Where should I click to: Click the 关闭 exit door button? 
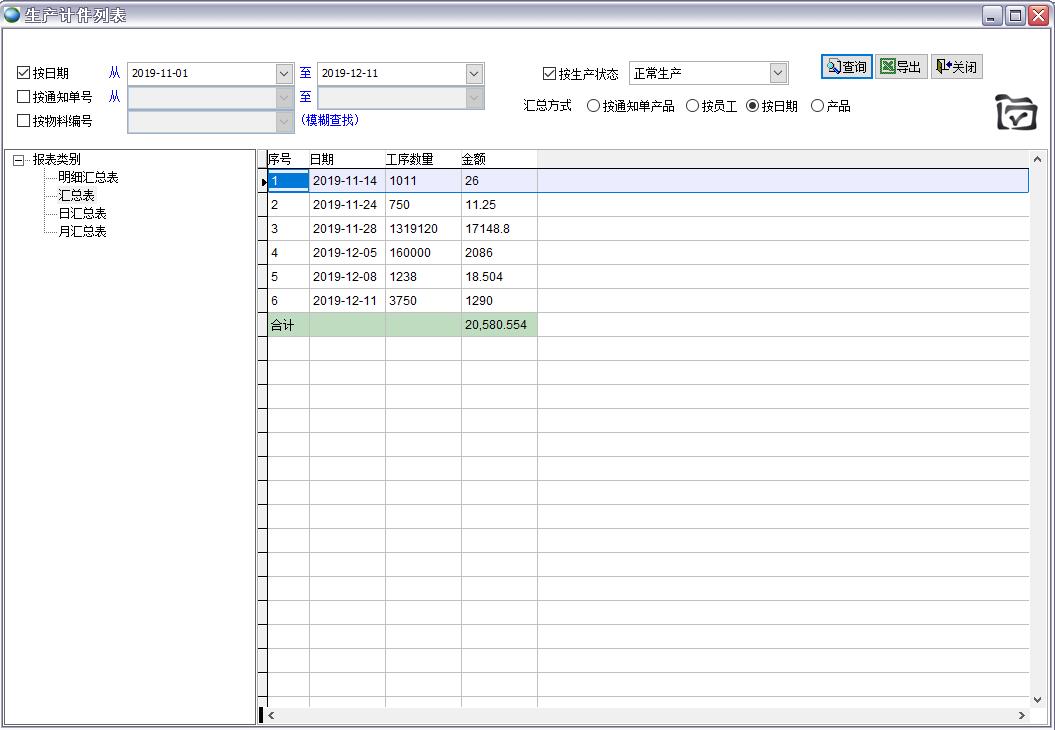(956, 67)
